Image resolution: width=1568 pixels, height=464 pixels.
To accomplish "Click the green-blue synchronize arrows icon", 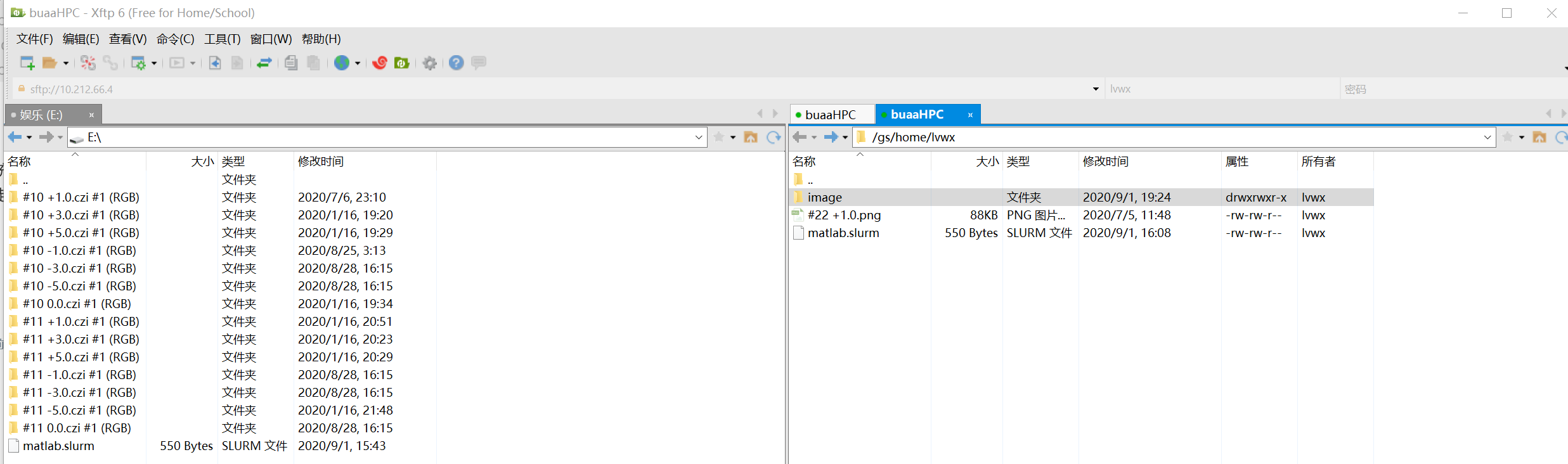I will click(x=264, y=63).
